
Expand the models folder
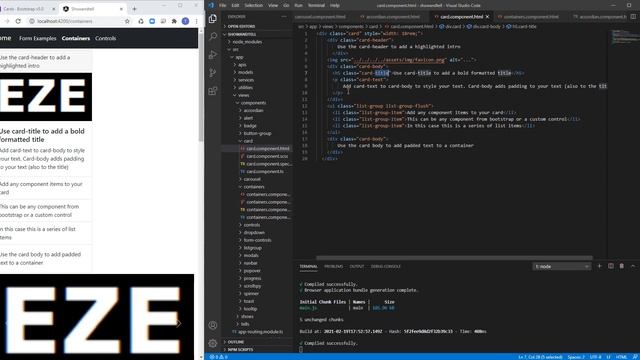tap(245, 72)
